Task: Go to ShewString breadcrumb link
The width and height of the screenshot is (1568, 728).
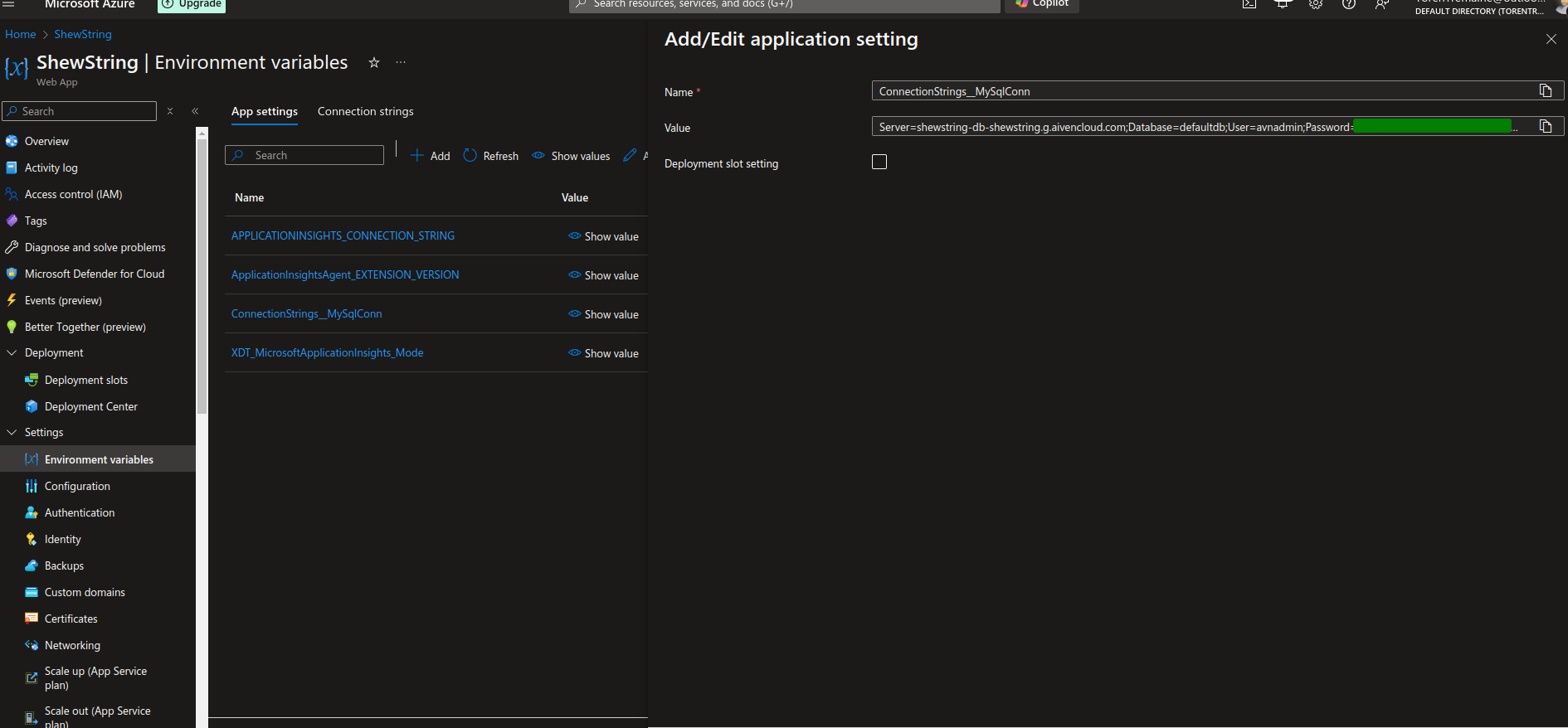Action: point(83,34)
